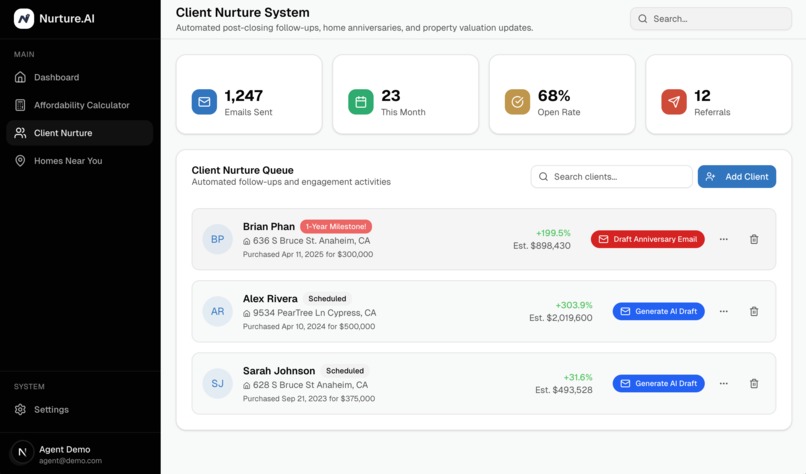The width and height of the screenshot is (806, 474).
Task: Click the 1-Year Milestone! badge
Action: [x=336, y=226]
